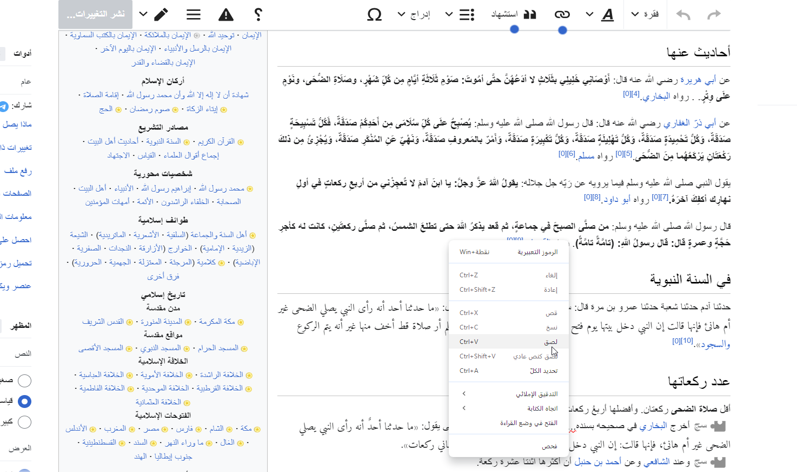Show the edit notices warning triangle
This screenshot has width=797, height=472.
click(x=226, y=15)
